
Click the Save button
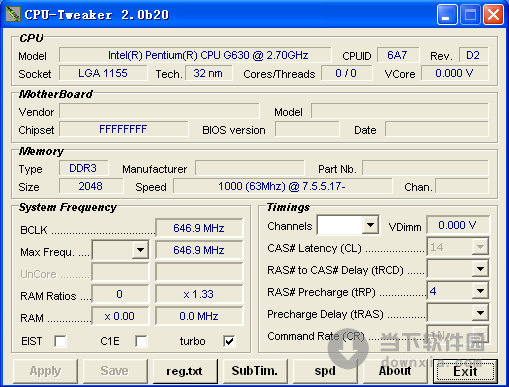115,371
